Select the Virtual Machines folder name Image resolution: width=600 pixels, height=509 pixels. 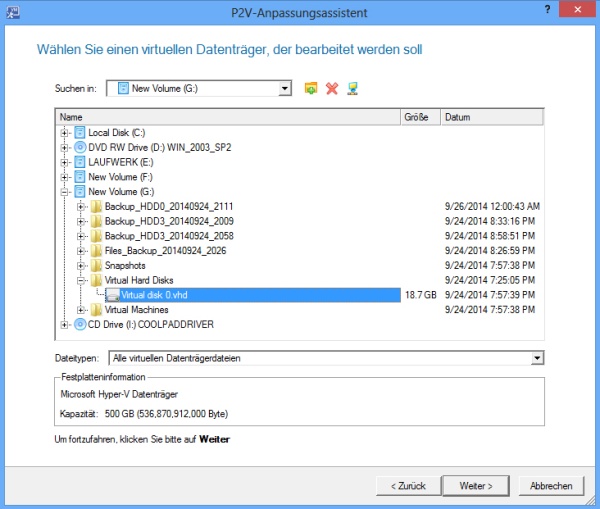click(137, 310)
